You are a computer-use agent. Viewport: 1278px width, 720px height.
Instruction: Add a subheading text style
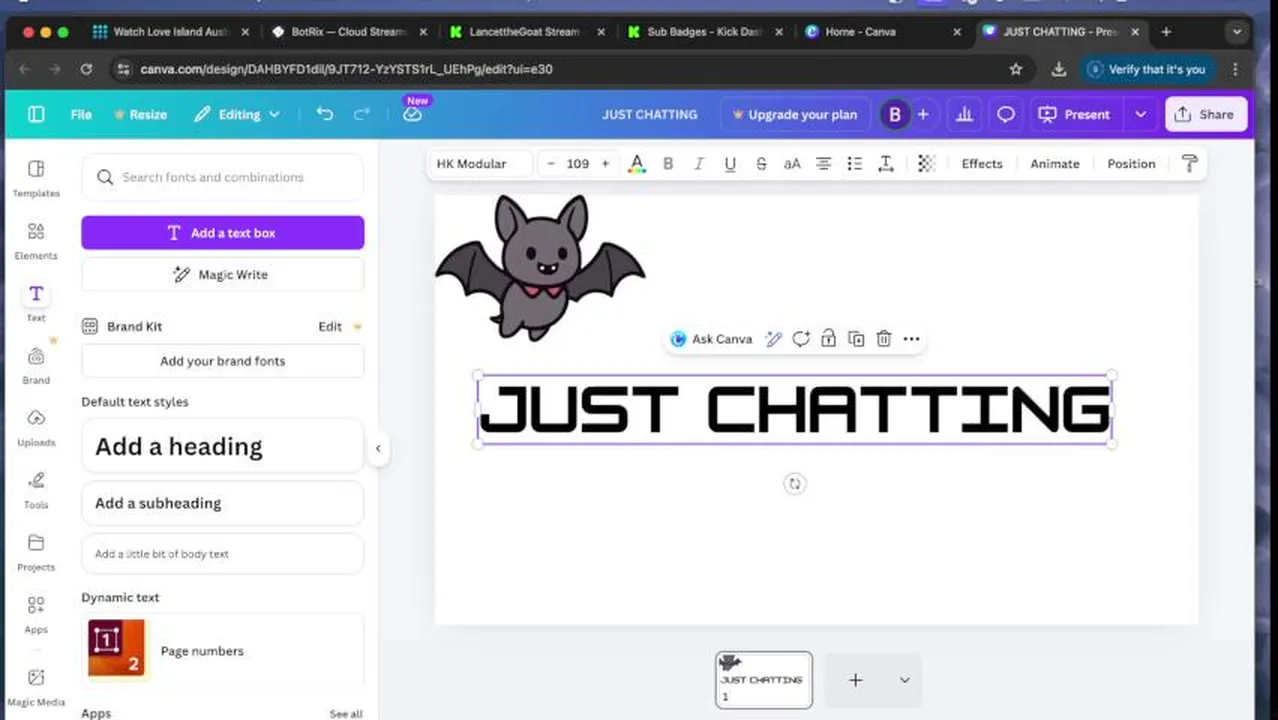click(223, 503)
